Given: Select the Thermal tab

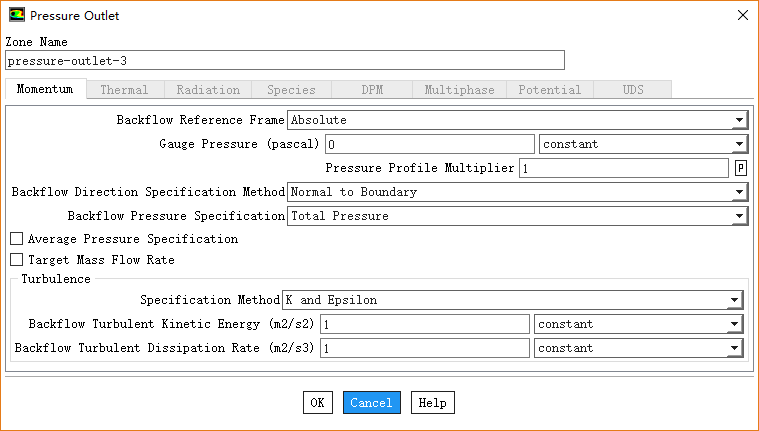Looking at the screenshot, I should click(124, 90).
